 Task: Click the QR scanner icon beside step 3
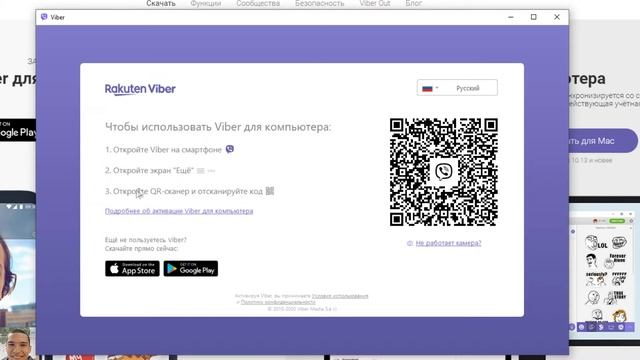tap(270, 191)
